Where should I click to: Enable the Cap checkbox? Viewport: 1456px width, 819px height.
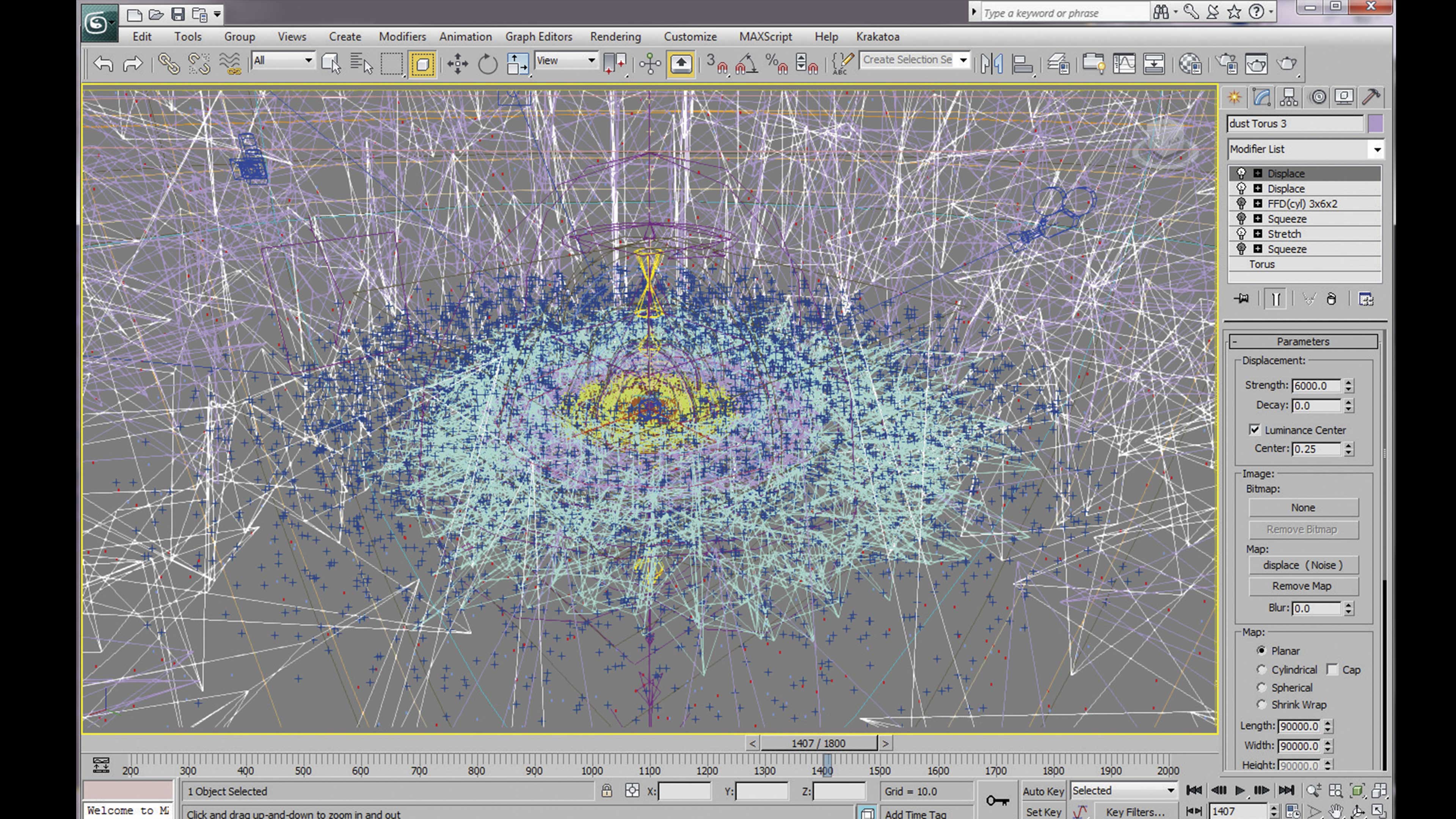[x=1332, y=669]
